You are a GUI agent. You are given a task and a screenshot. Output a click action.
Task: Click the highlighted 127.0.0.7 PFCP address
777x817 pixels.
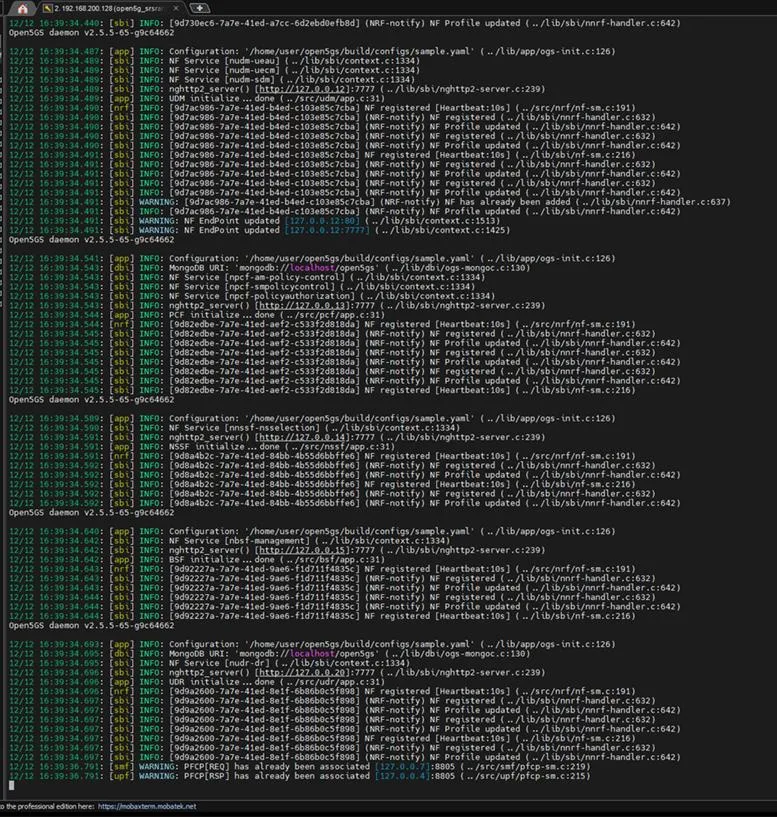[402, 766]
